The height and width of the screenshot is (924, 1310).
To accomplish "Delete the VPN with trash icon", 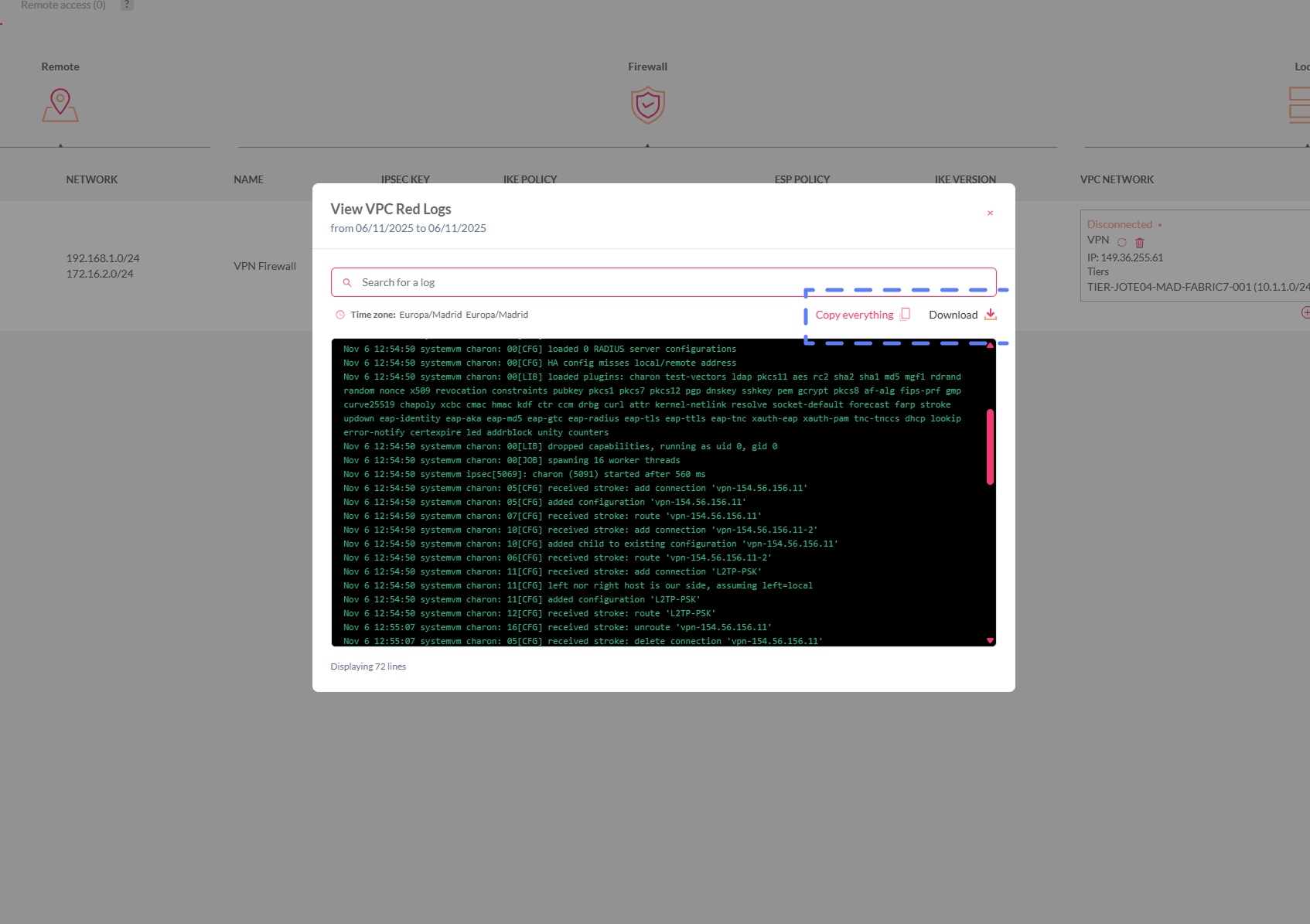I will click(x=1139, y=242).
